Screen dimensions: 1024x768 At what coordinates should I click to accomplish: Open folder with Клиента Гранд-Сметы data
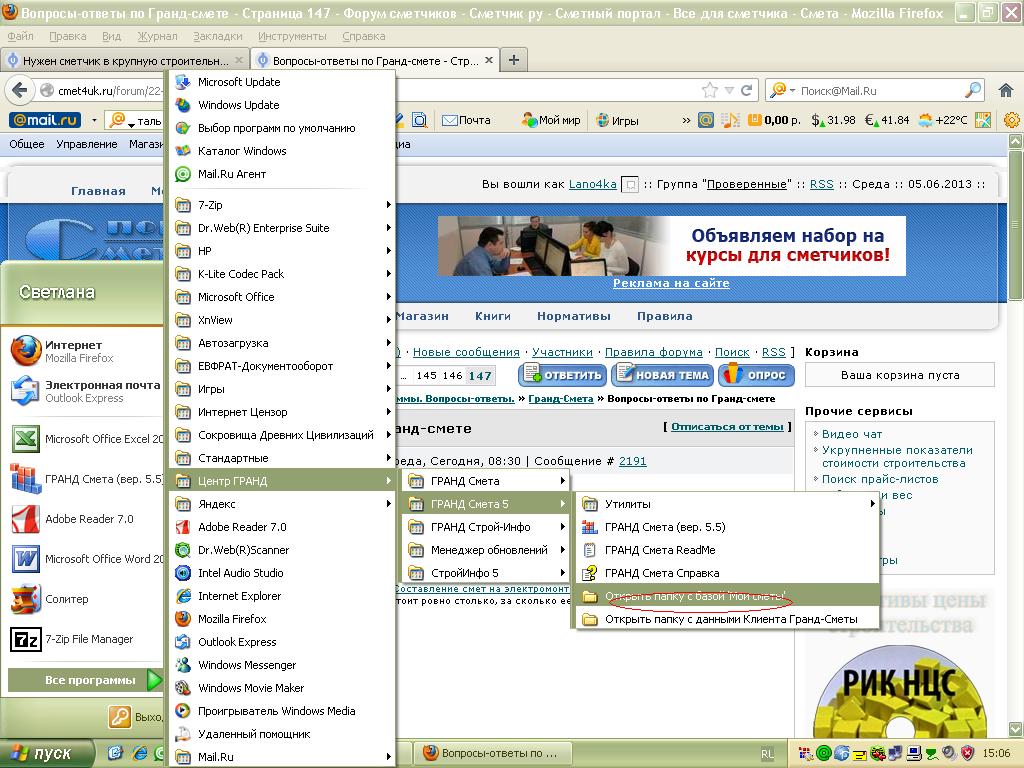(727, 618)
